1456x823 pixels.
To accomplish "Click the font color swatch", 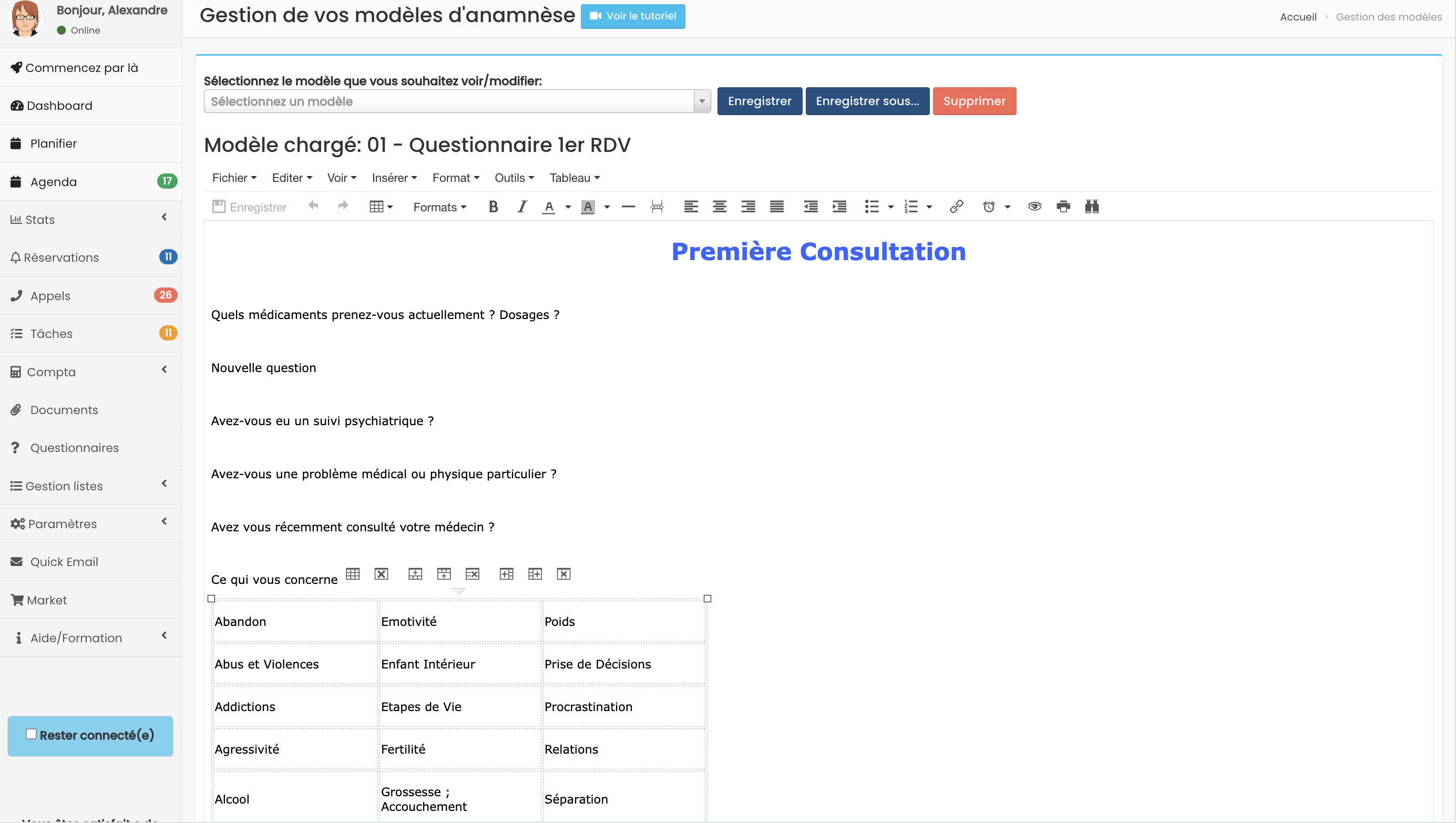I will click(x=548, y=206).
